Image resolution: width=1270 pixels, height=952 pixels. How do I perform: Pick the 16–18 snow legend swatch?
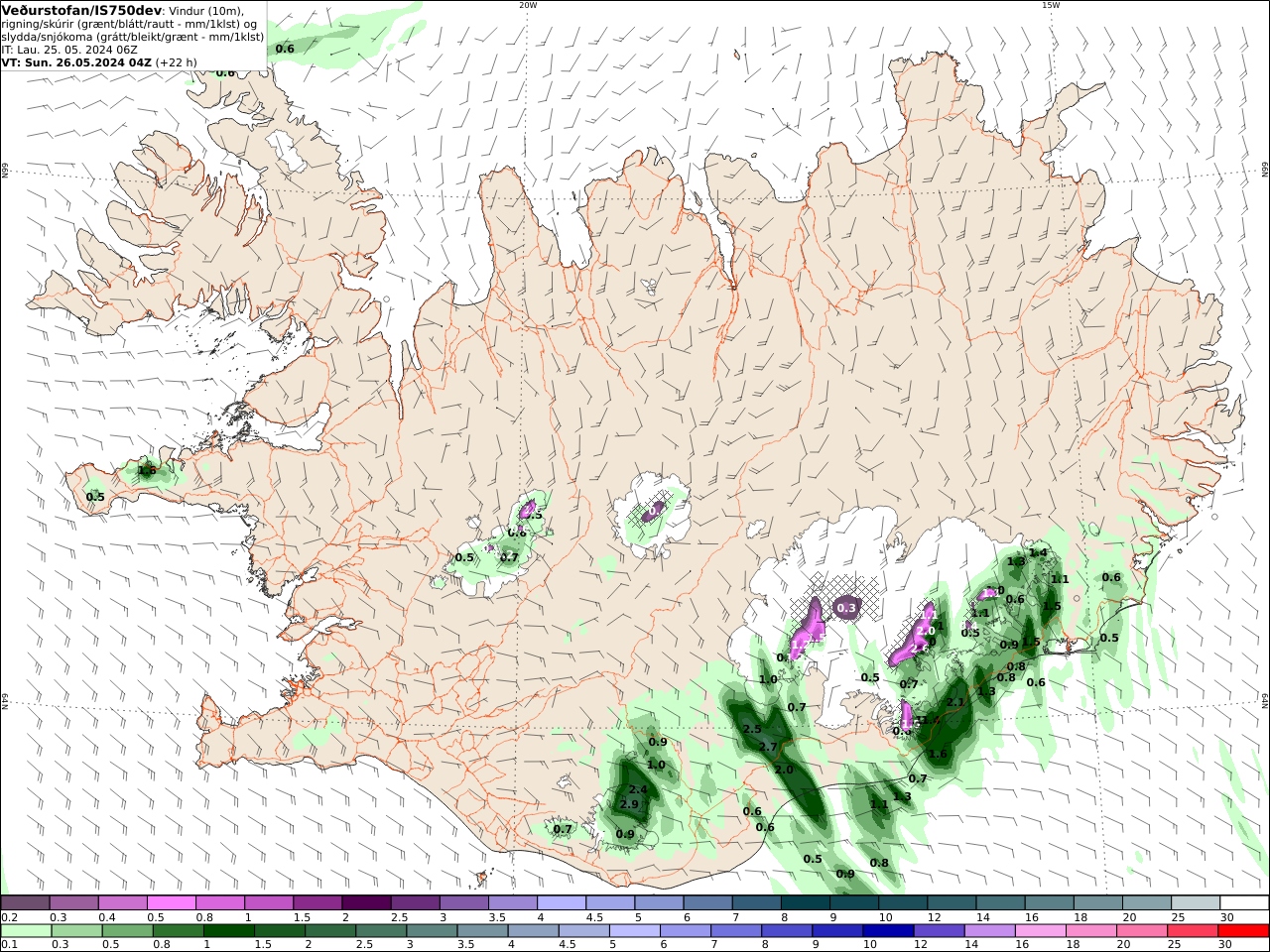pos(1050,903)
